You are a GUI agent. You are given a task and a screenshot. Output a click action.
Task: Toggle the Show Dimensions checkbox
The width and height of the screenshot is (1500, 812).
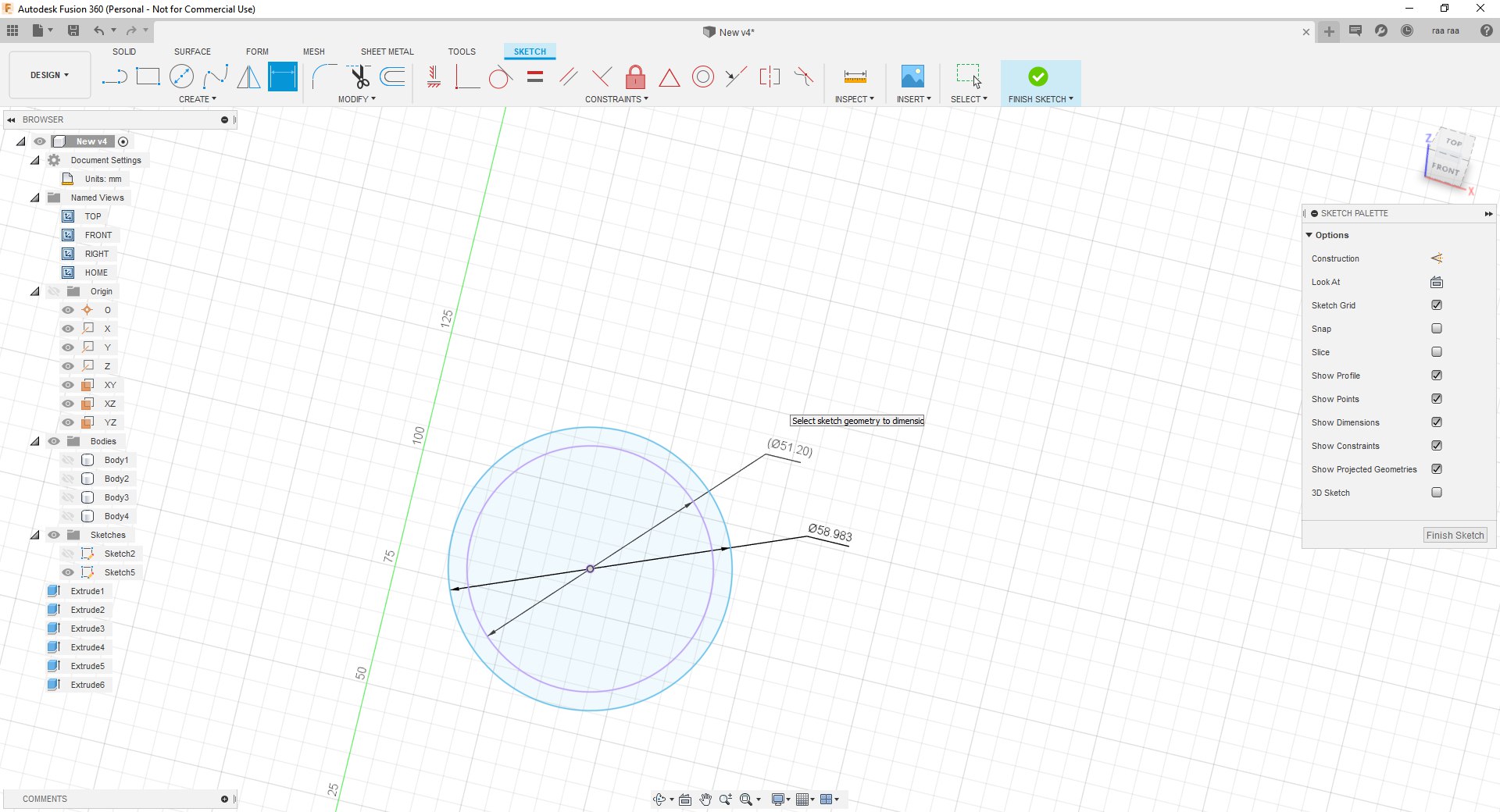pyautogui.click(x=1436, y=422)
